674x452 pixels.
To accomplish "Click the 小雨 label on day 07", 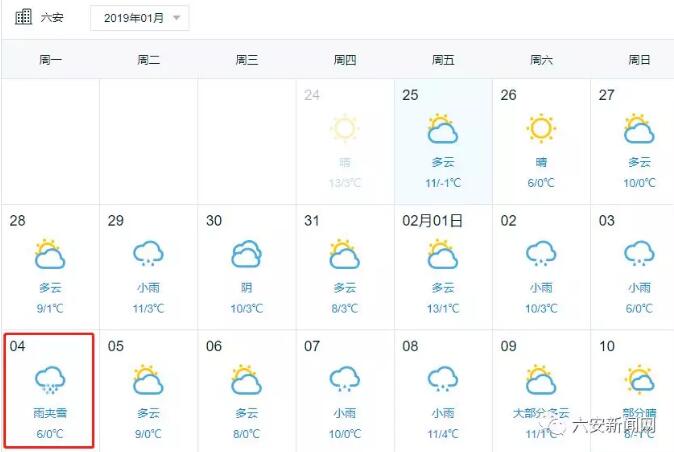I will point(345,412).
